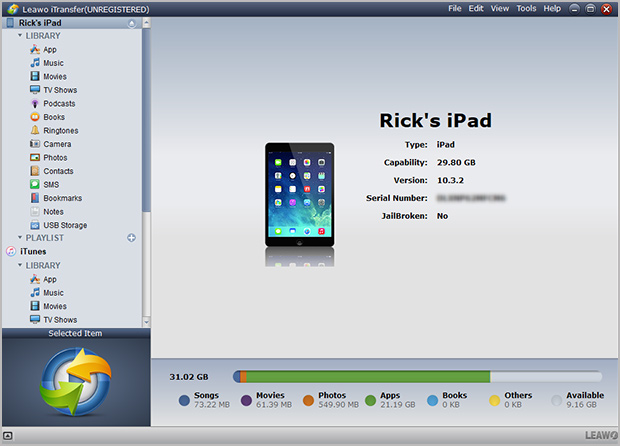Open the iTunes library Music icon

click(x=35, y=293)
